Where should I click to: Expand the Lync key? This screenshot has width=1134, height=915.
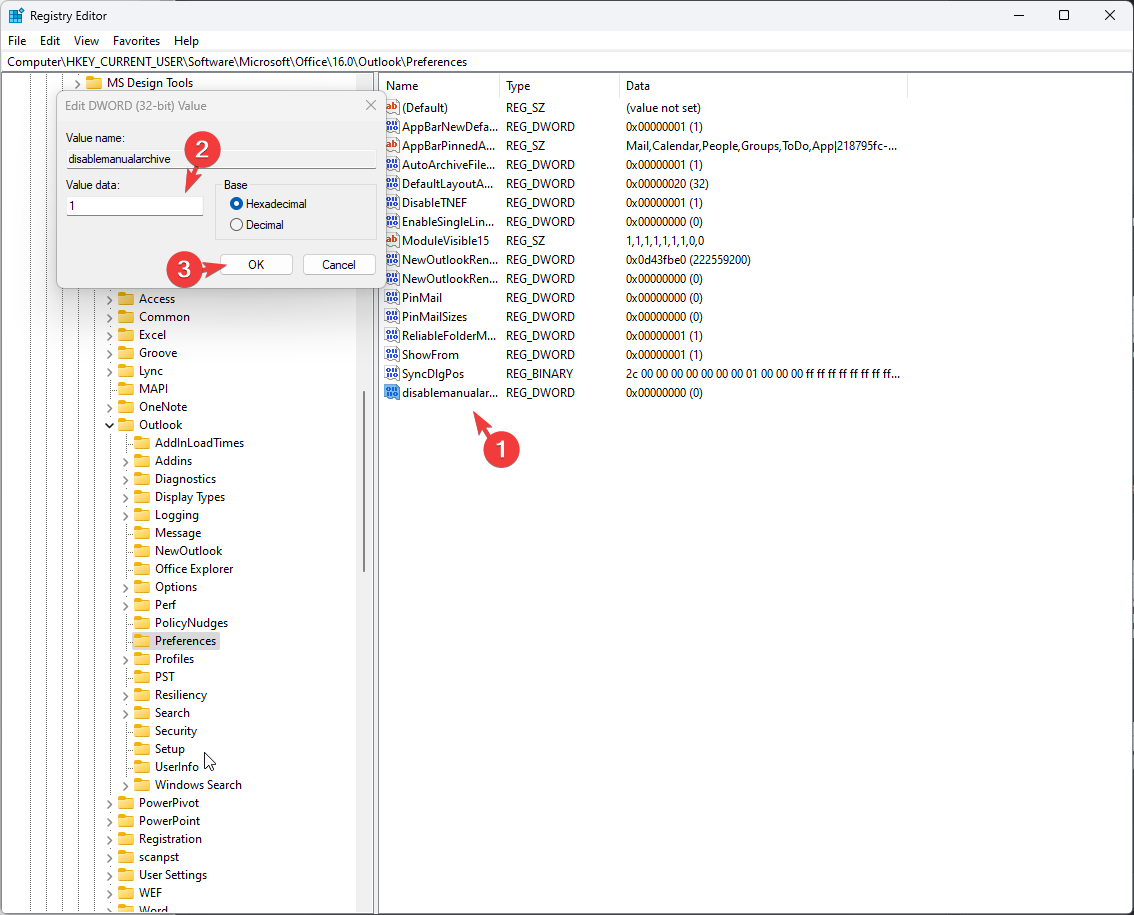(109, 372)
